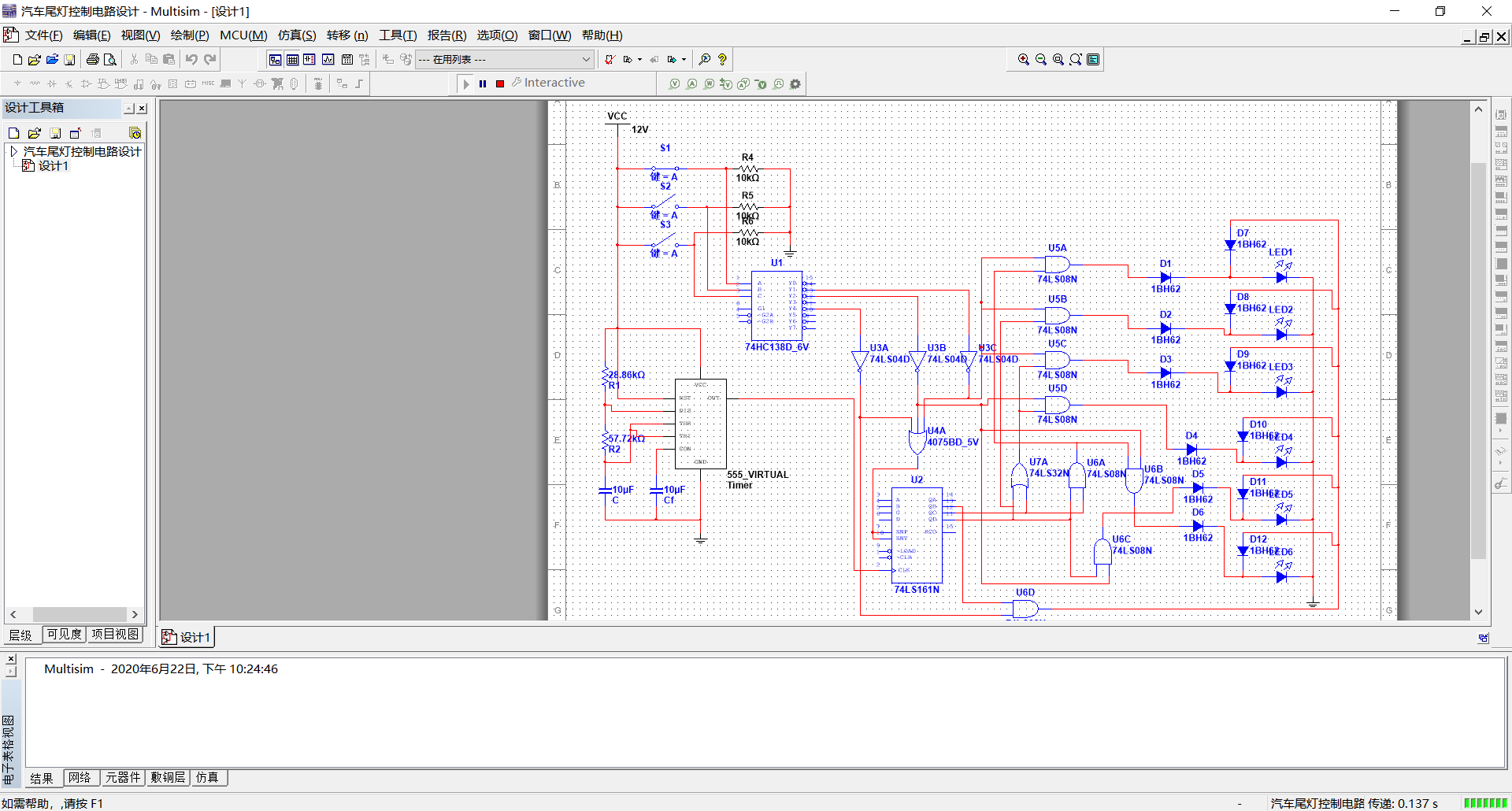The height and width of the screenshot is (811, 1512).
Task: Switch to the 结果 spreadsheet tab
Action: point(42,778)
